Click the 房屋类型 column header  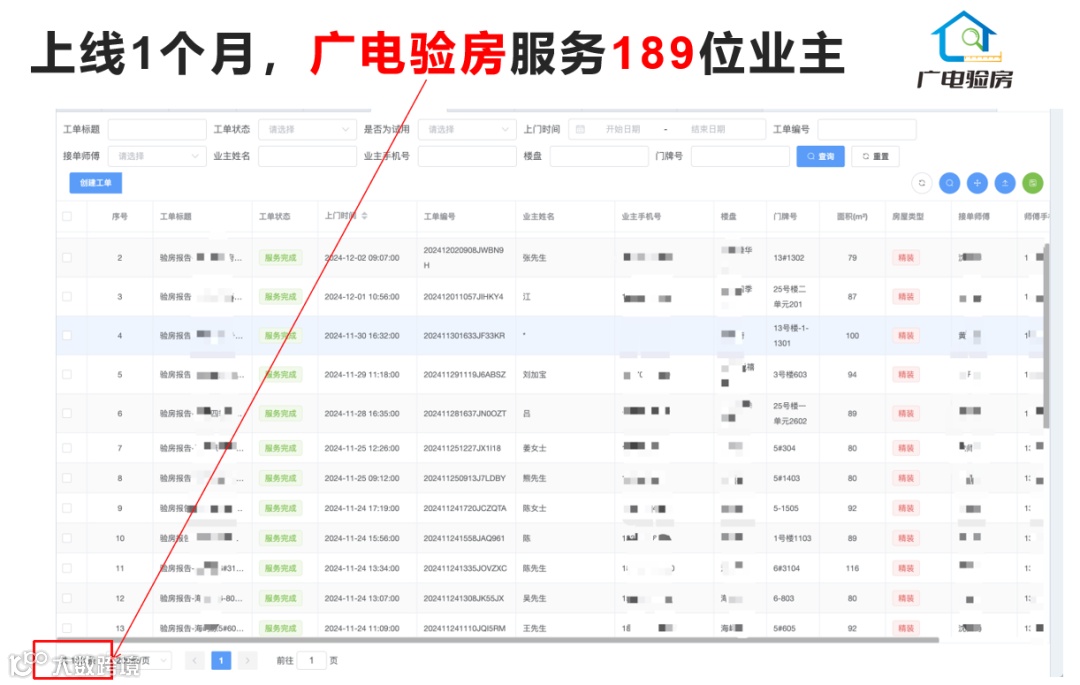tap(908, 216)
